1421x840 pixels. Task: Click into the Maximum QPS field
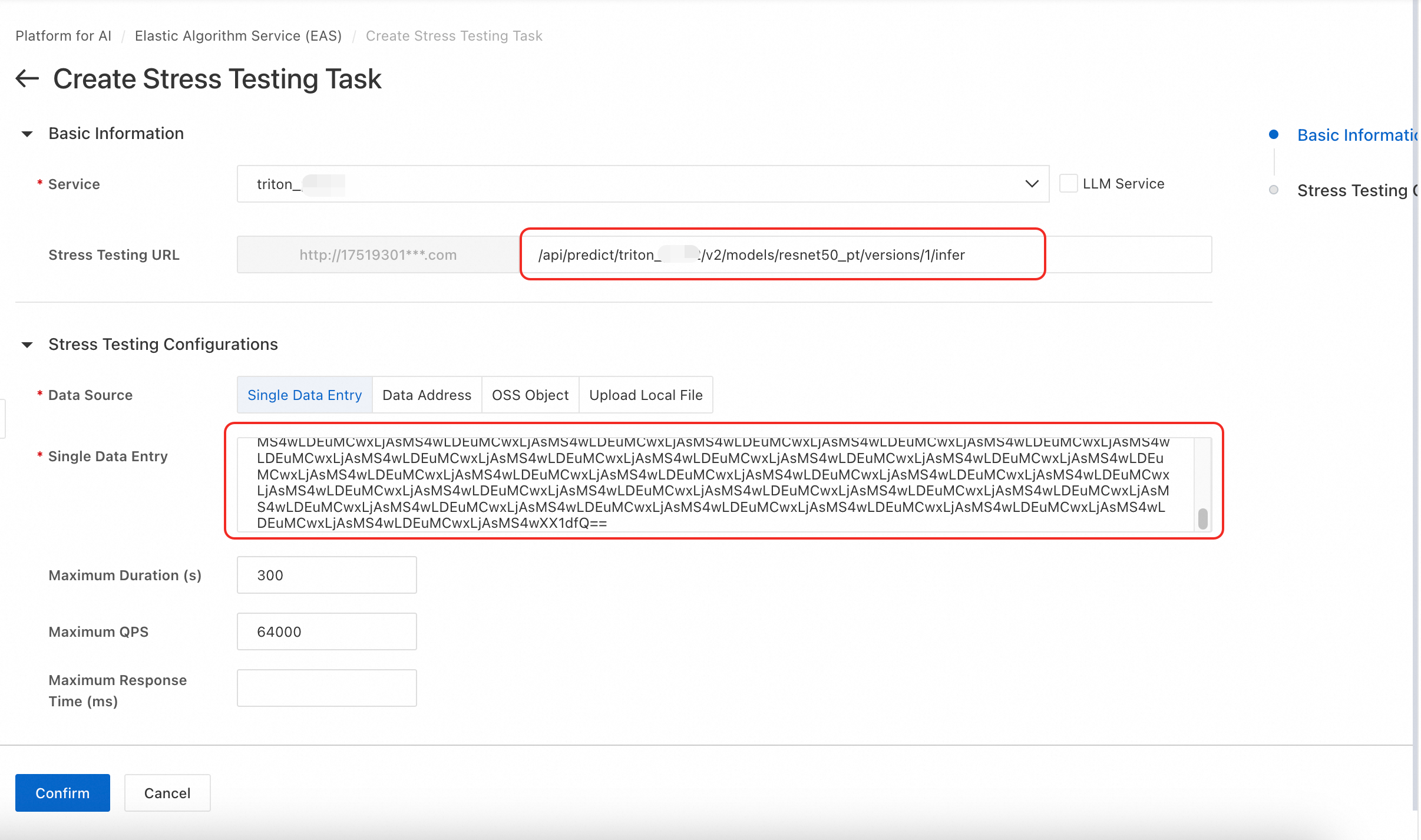pos(326,631)
